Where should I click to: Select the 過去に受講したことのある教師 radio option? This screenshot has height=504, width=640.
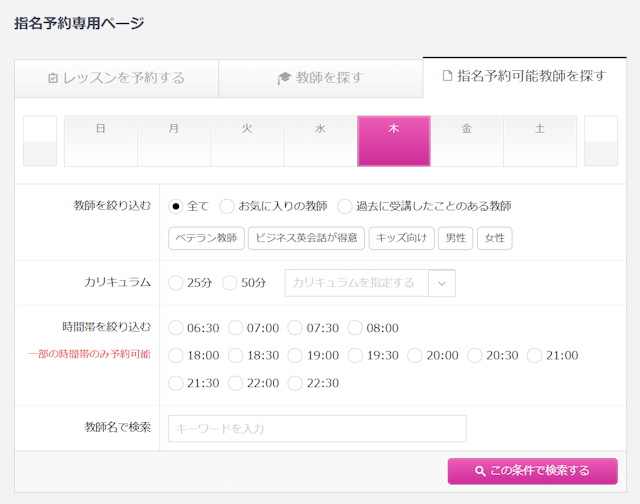[x=344, y=206]
